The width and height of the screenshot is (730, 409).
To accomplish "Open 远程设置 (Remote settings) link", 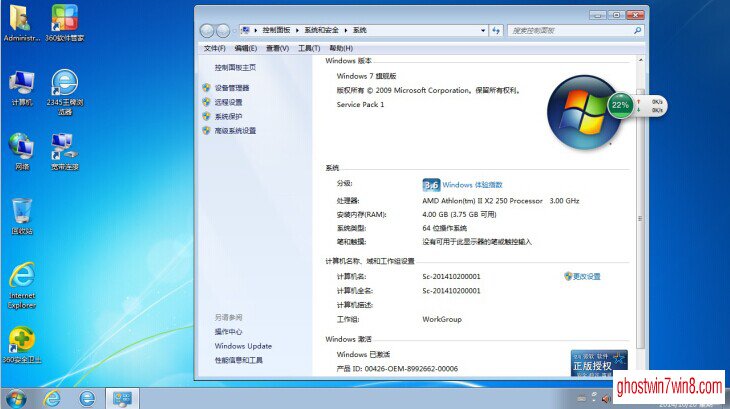I will (228, 102).
